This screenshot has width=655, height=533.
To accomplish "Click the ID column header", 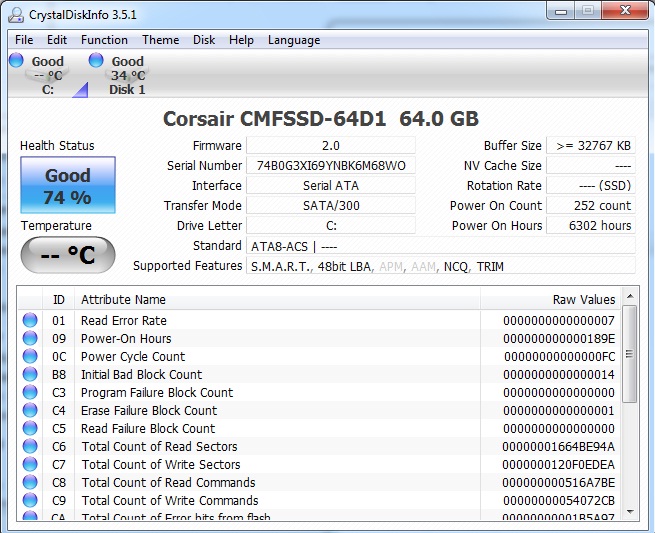I will click(x=58, y=299).
